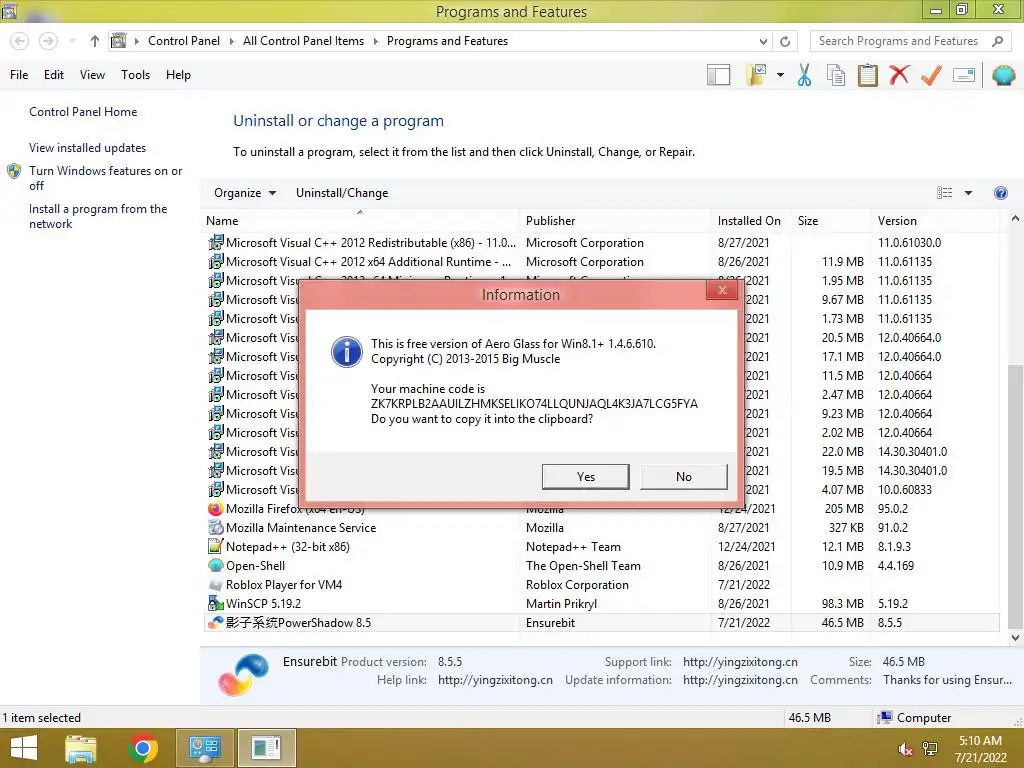The width and height of the screenshot is (1024, 768).
Task: Open the Move To dropdown arrow
Action: (780, 75)
